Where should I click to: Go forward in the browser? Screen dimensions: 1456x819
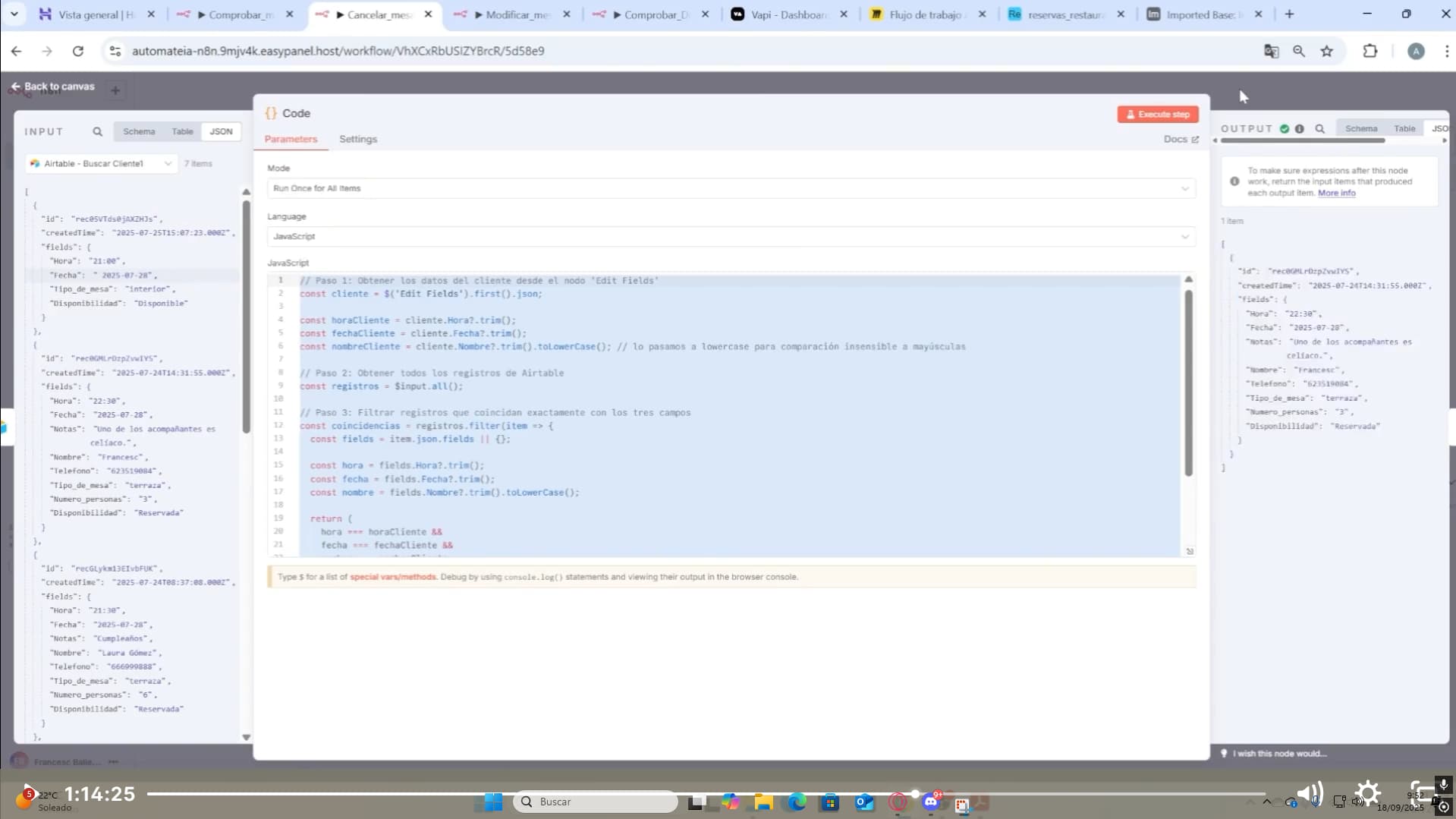(x=47, y=51)
